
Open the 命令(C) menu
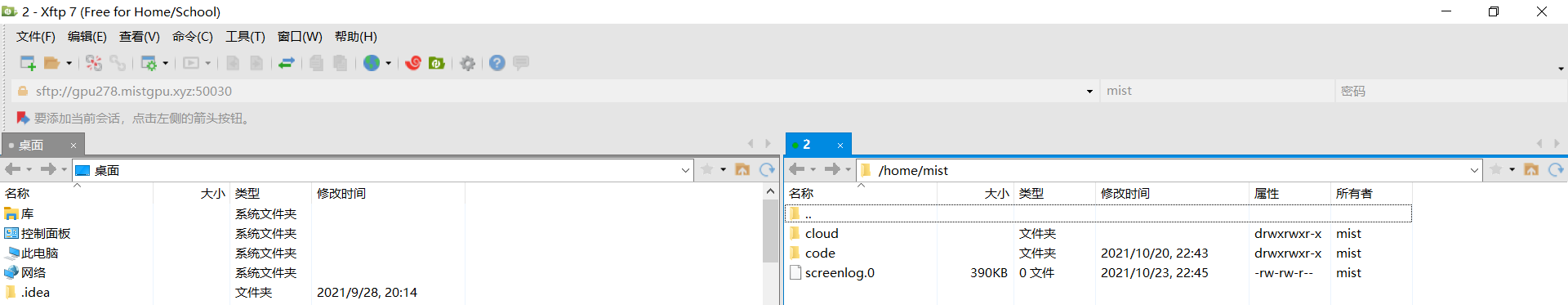tap(193, 37)
